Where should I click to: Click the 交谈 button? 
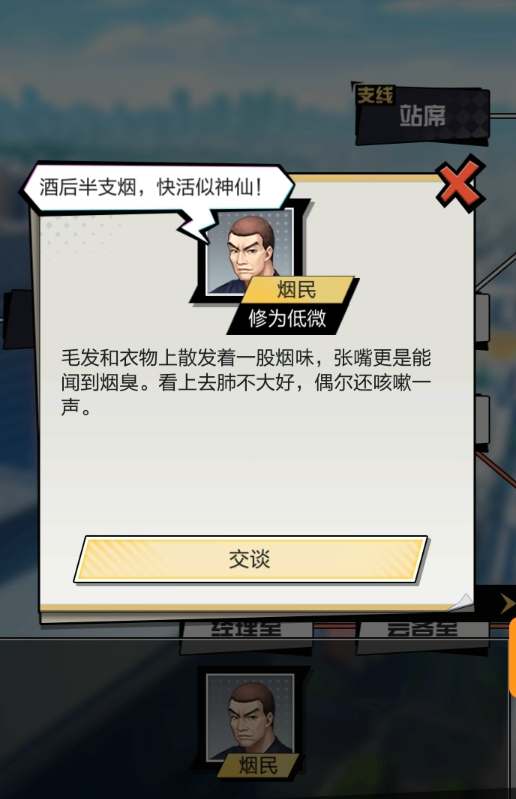click(x=250, y=559)
